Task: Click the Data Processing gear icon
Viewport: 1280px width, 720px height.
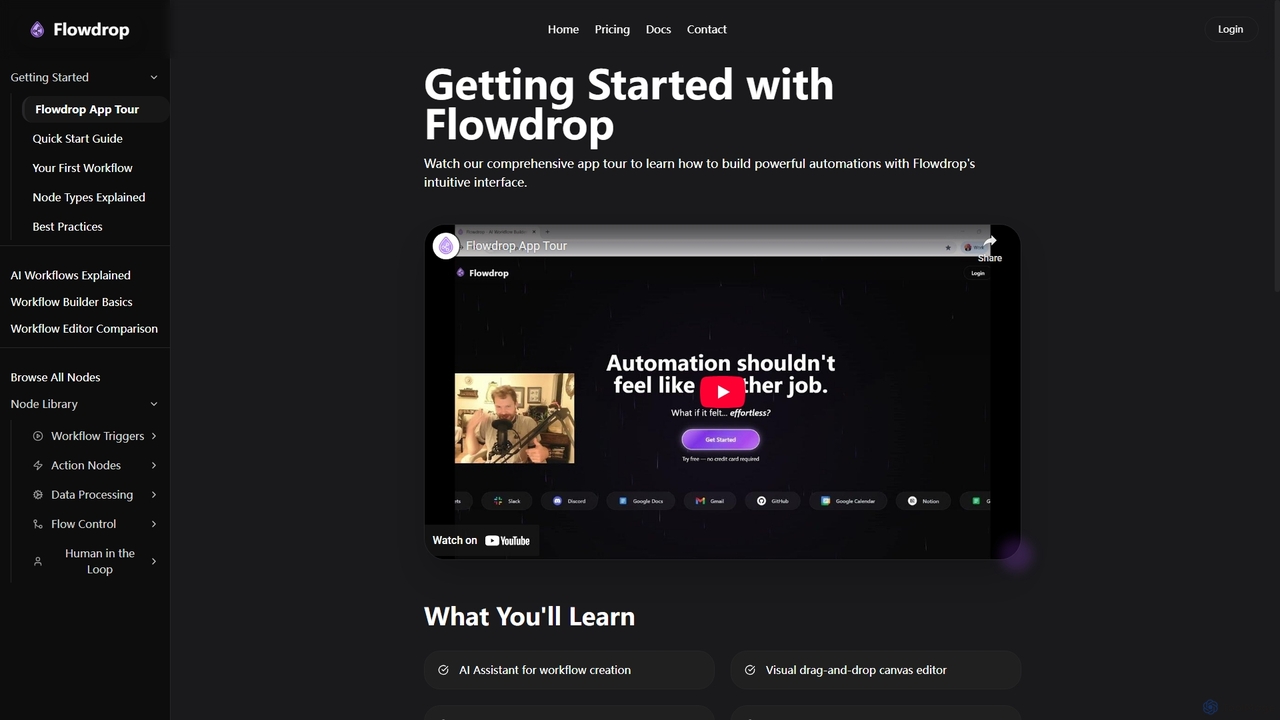Action: tap(38, 495)
